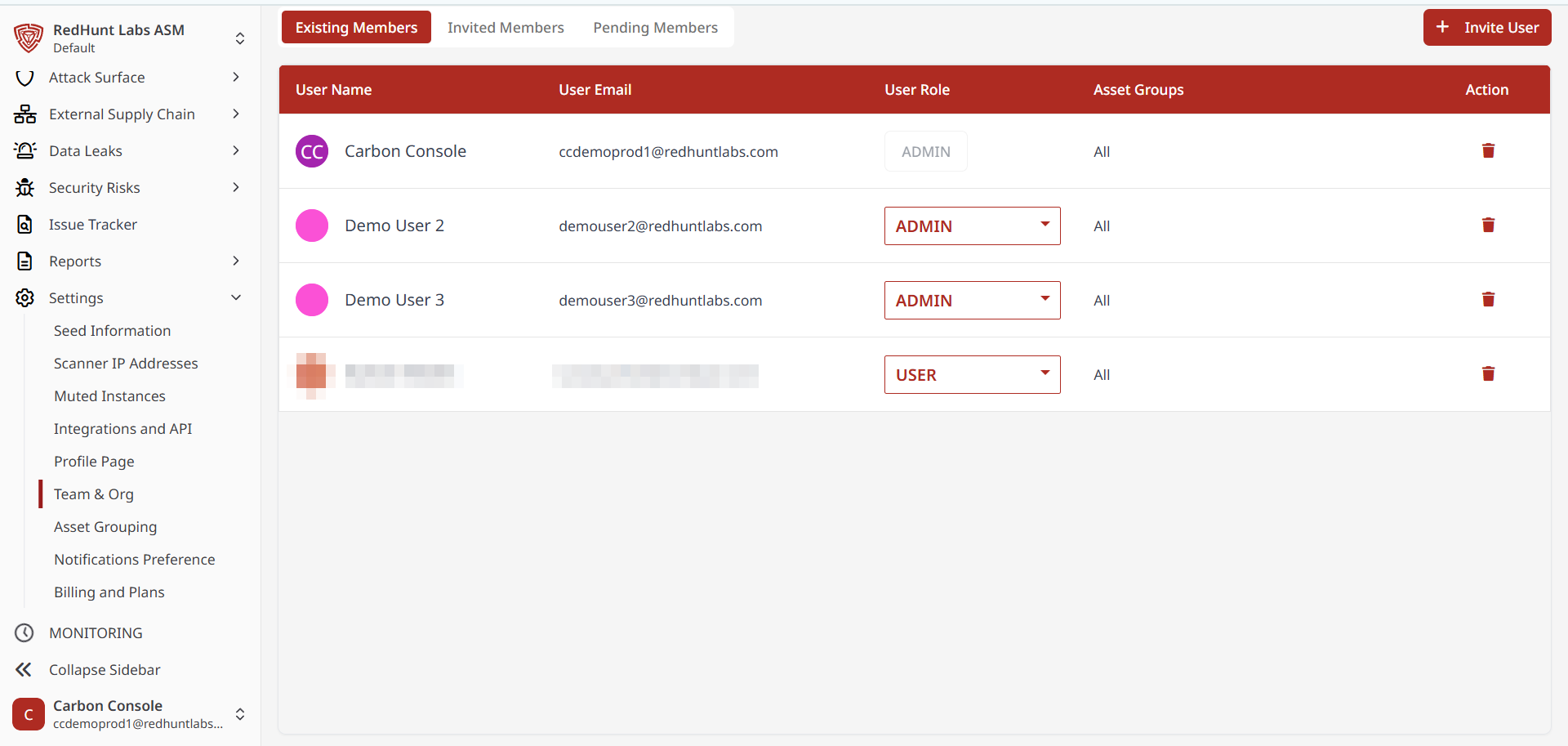
Task: Click email ccdemoprod1@redhuntlabs.com in table
Action: coord(668,152)
